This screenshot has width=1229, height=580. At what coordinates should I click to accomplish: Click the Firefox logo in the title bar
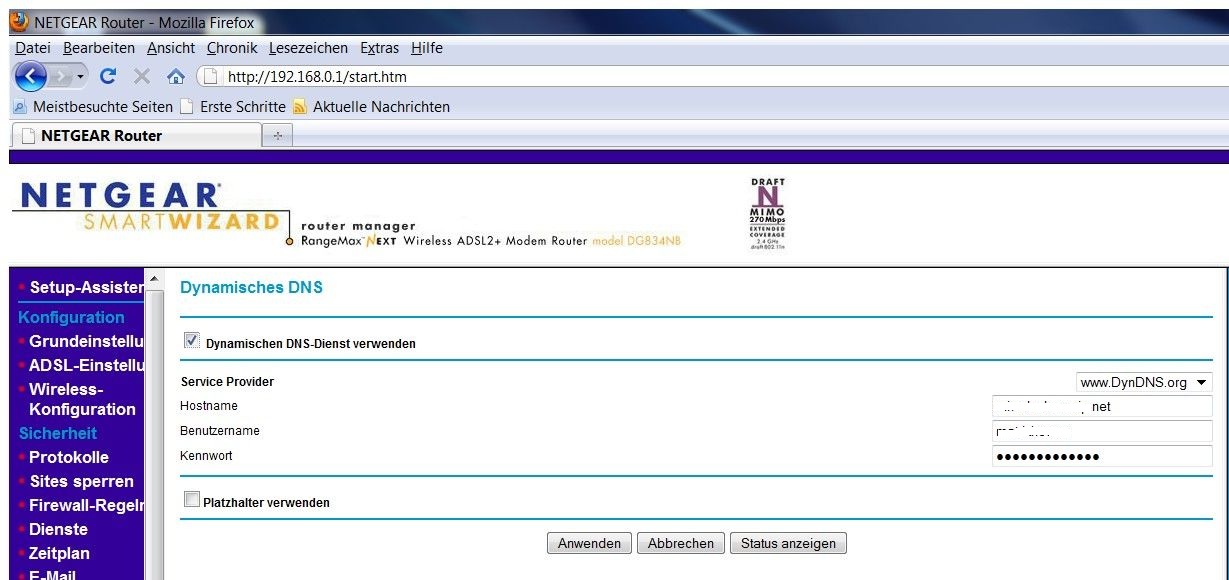(19, 22)
